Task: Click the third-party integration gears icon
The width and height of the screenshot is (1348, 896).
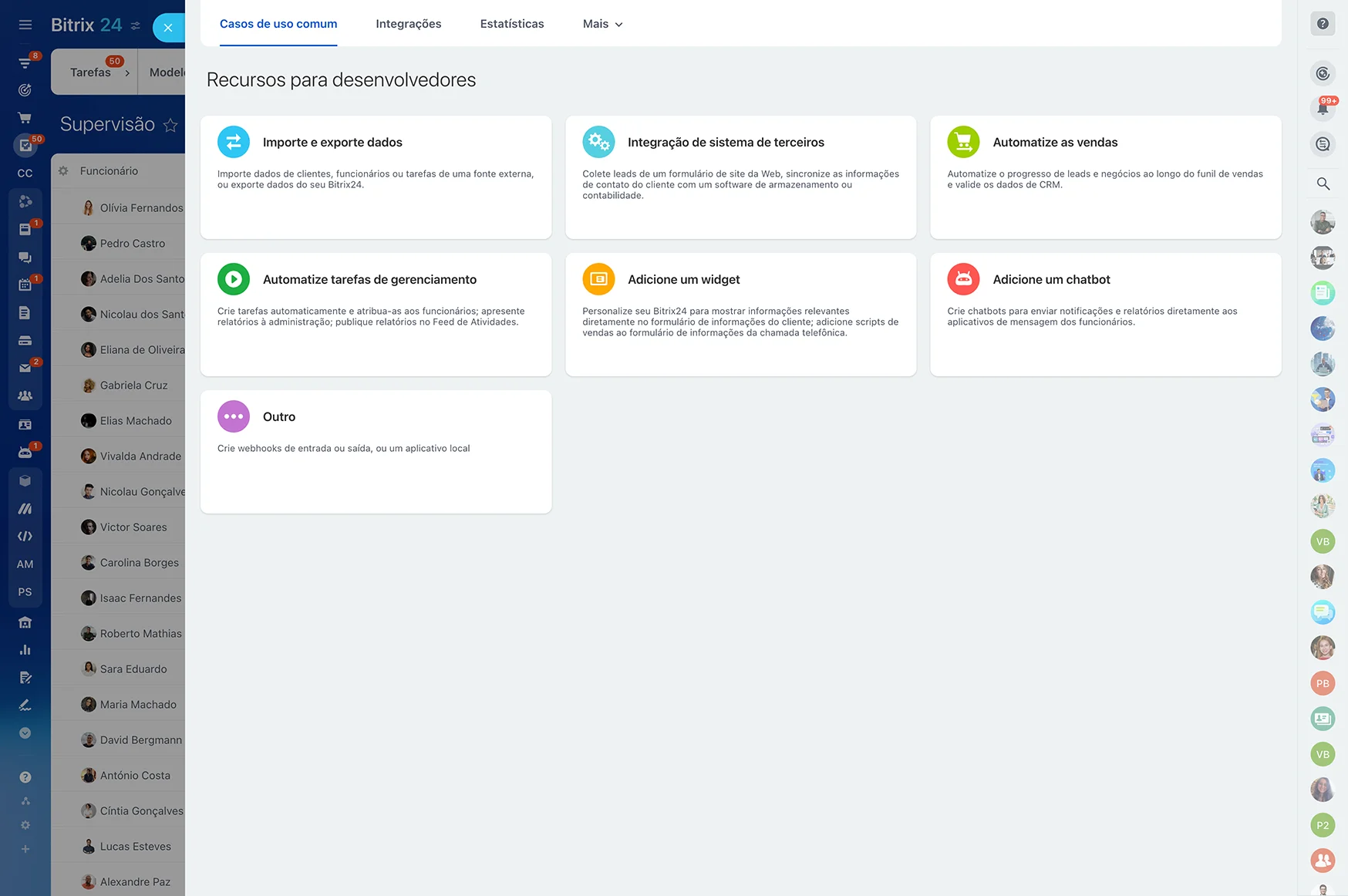Action: pos(598,142)
